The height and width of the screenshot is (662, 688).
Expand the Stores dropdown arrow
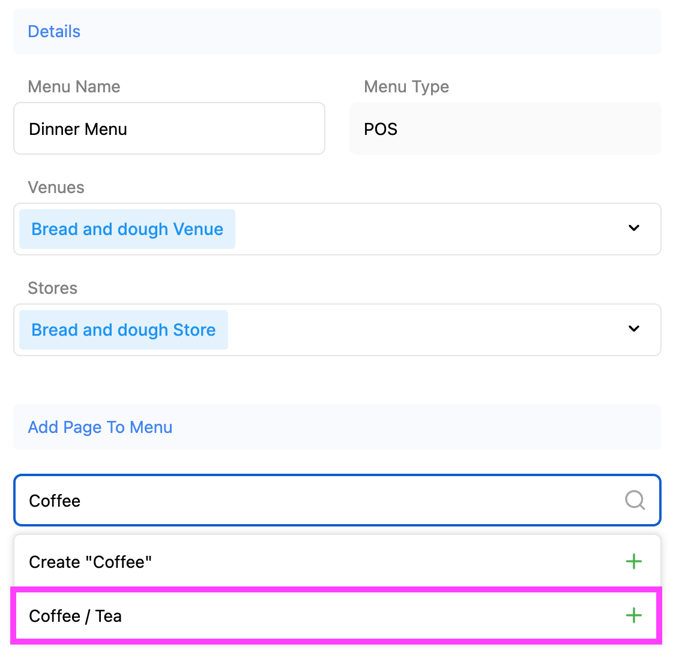(x=633, y=329)
